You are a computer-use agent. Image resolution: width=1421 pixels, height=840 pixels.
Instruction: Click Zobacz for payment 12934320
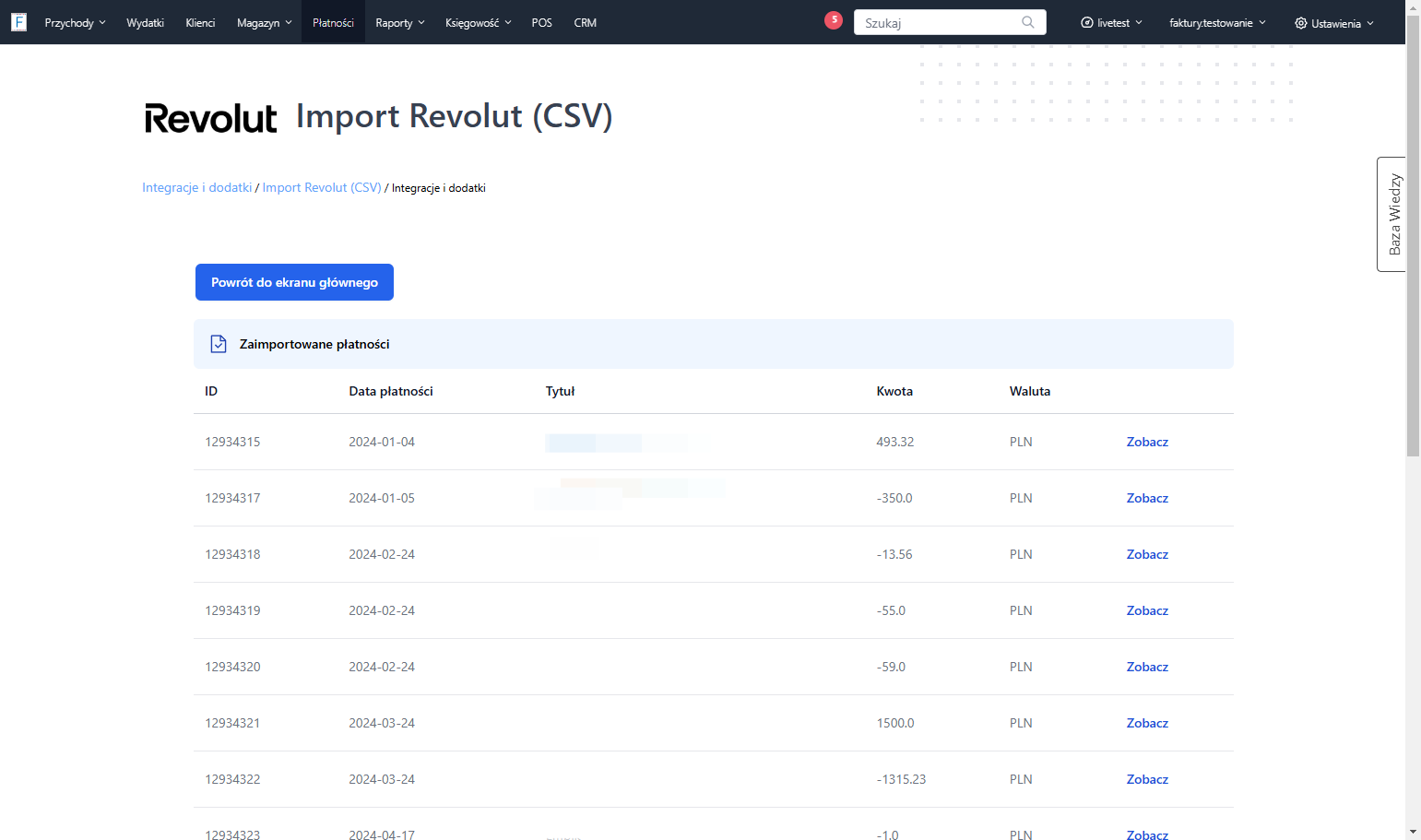1147,667
